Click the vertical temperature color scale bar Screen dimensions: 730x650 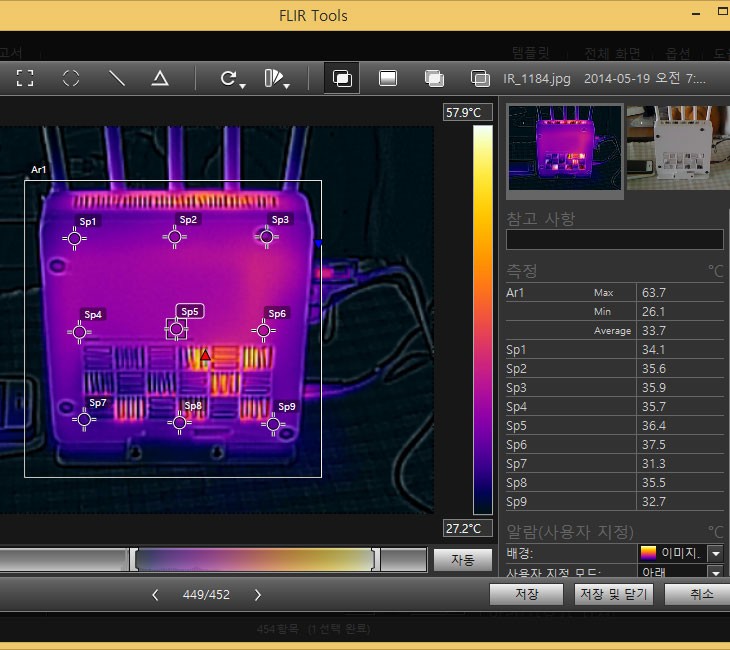(x=483, y=320)
